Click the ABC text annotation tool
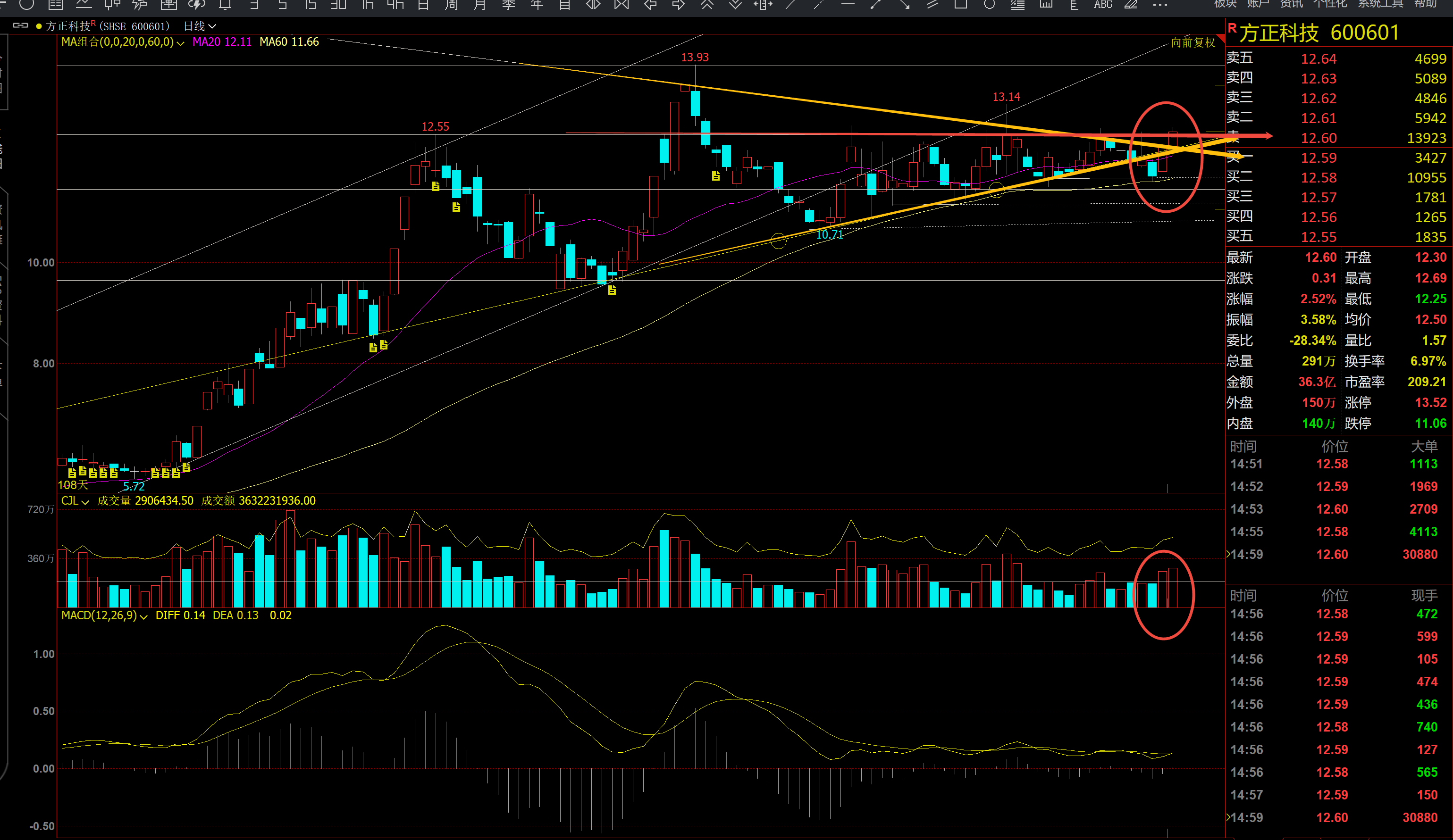 (1102, 5)
